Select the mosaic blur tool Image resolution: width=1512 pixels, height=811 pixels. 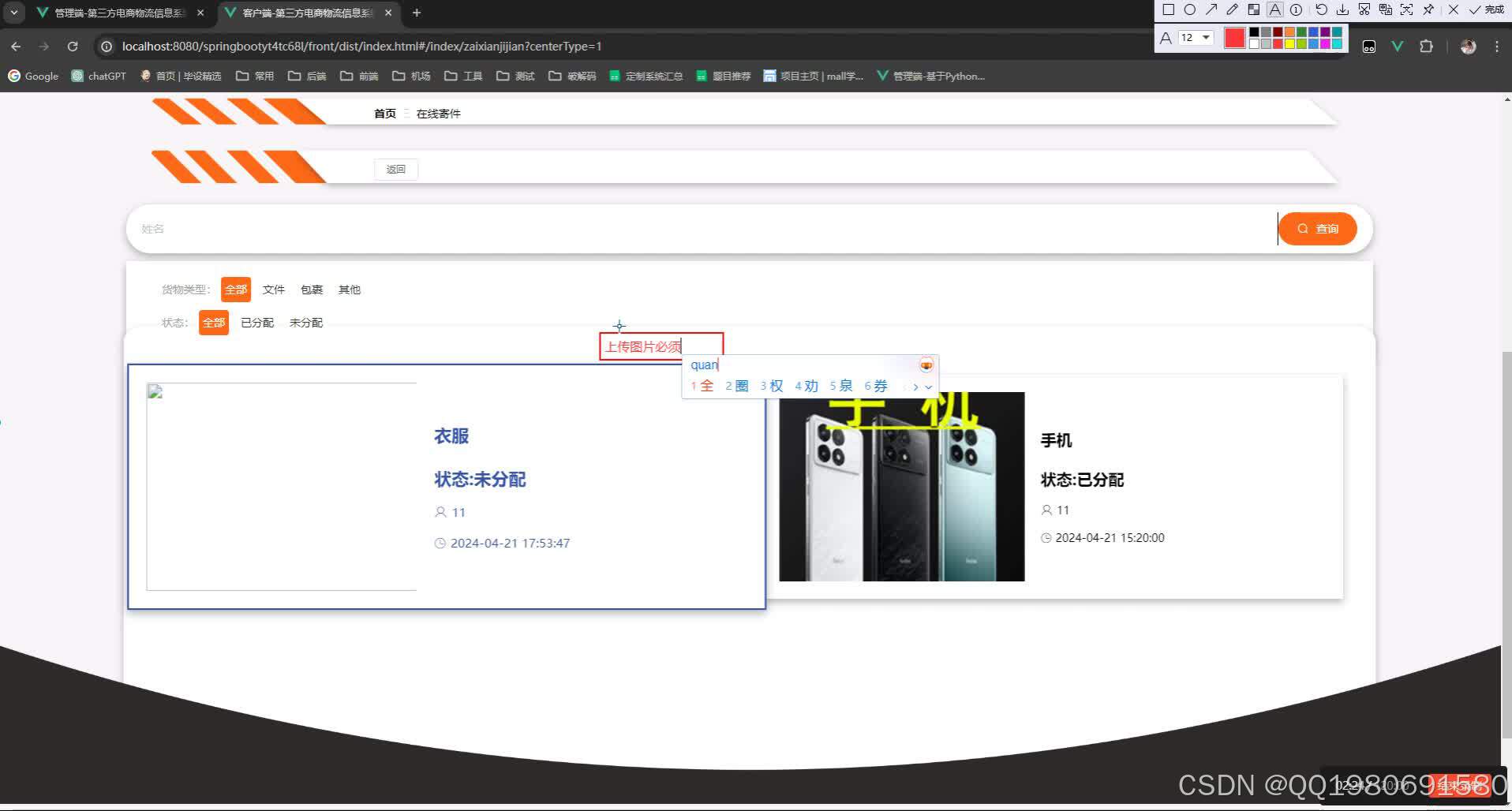coord(1254,10)
